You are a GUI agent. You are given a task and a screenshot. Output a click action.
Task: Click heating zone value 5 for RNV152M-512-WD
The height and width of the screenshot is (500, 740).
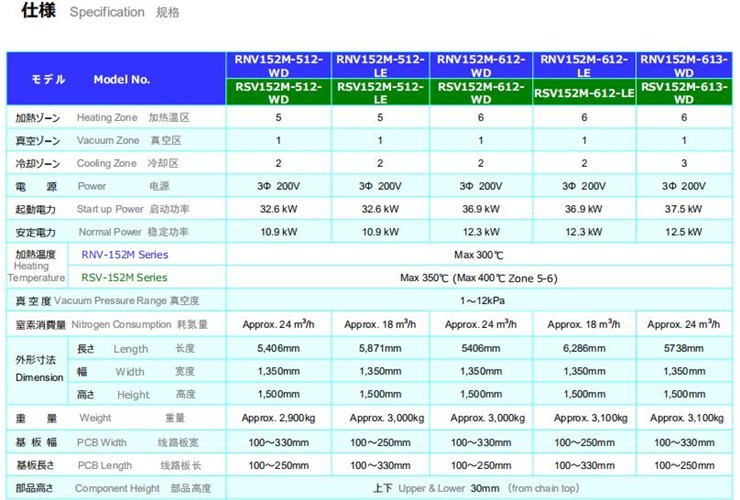pyautogui.click(x=278, y=118)
